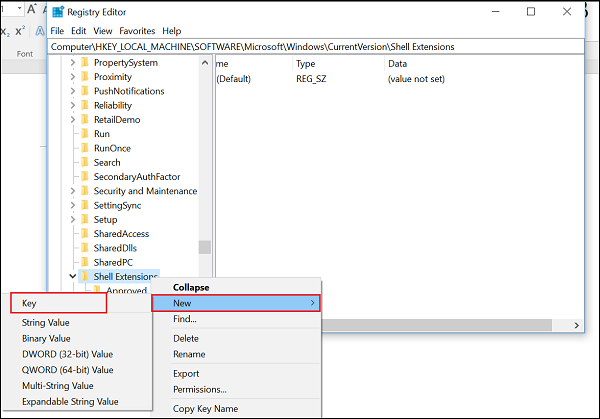Click the PushNotifications folder icon
The image size is (600, 419).
85,91
